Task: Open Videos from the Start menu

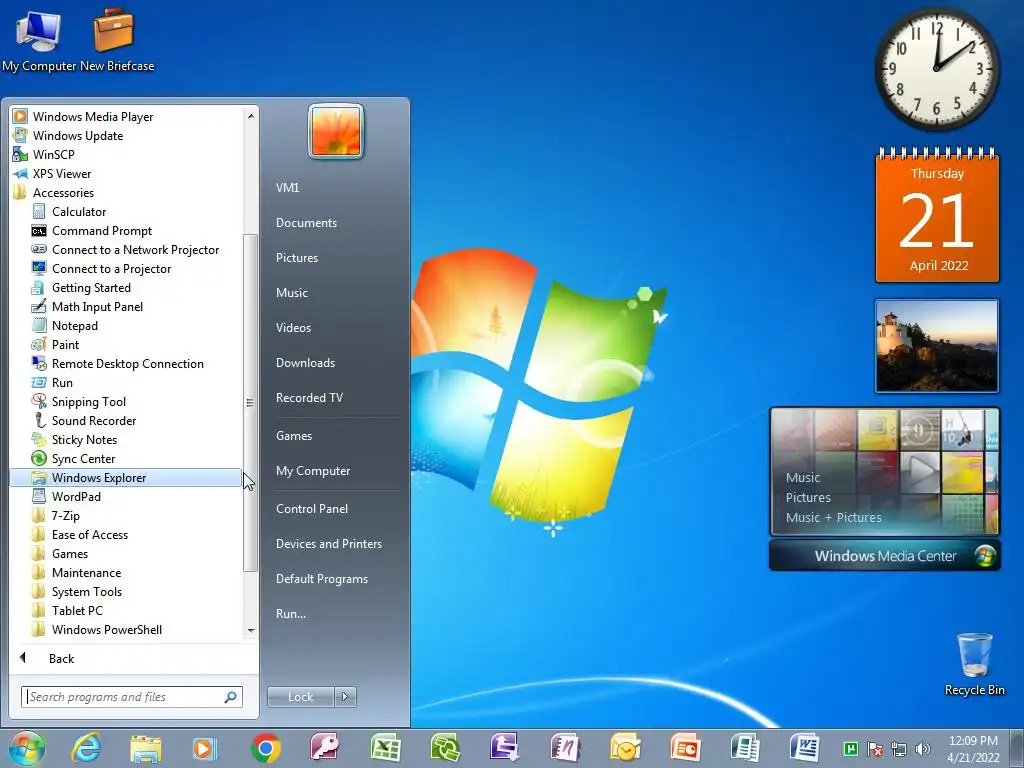Action: click(293, 328)
